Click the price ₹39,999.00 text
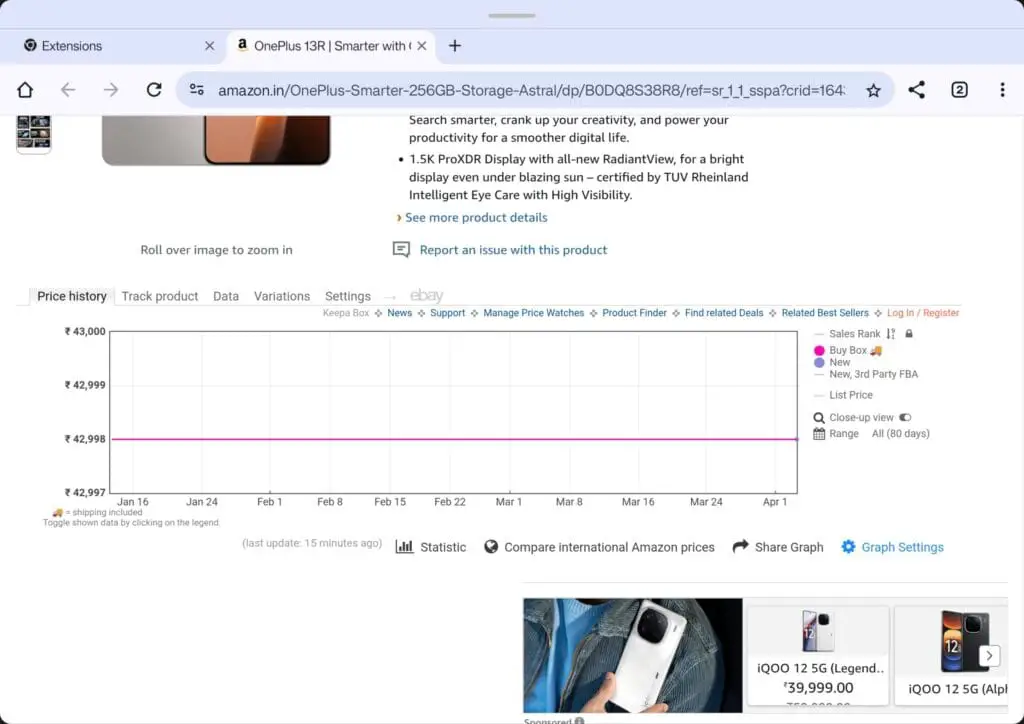 tap(818, 687)
